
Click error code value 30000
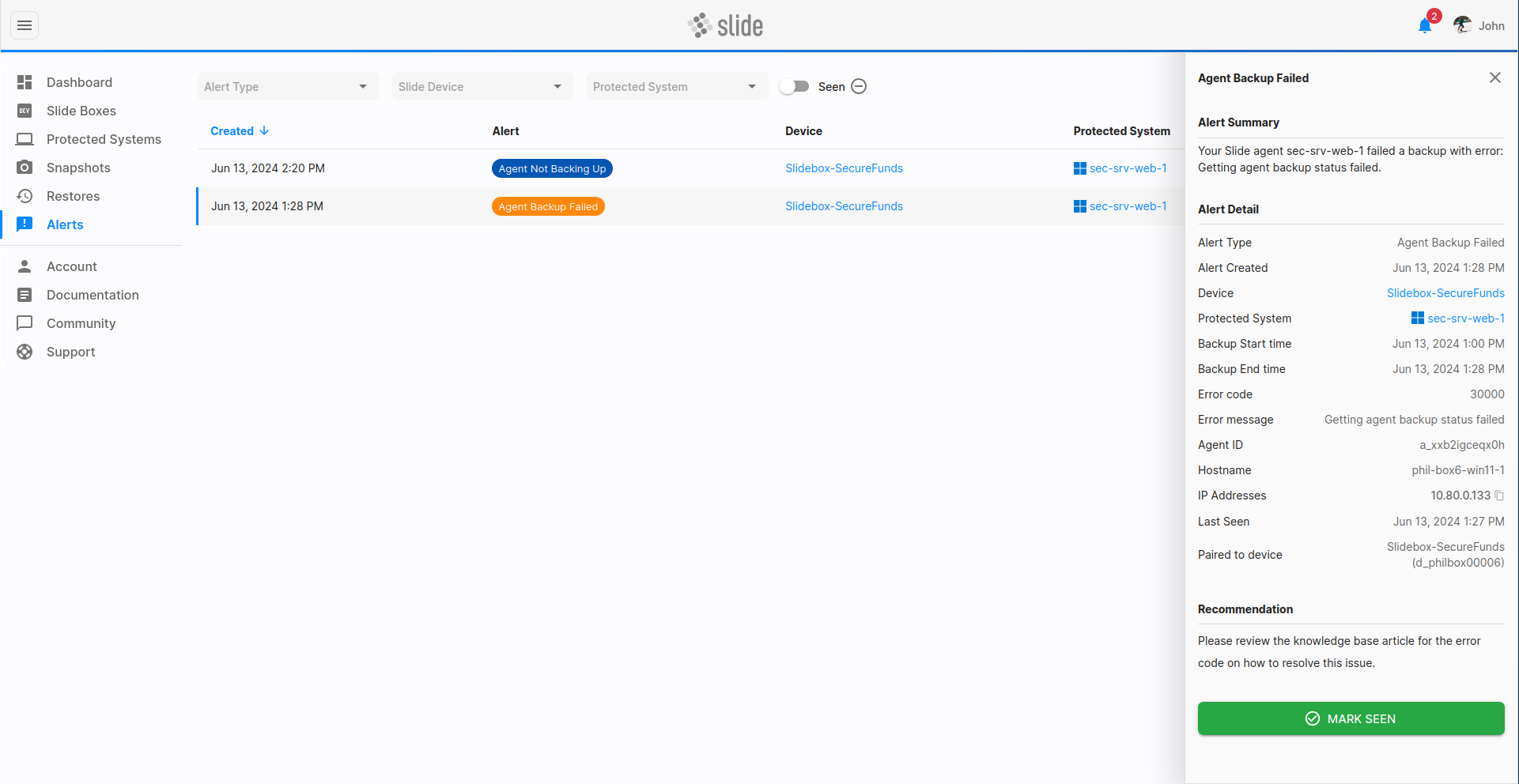point(1487,394)
